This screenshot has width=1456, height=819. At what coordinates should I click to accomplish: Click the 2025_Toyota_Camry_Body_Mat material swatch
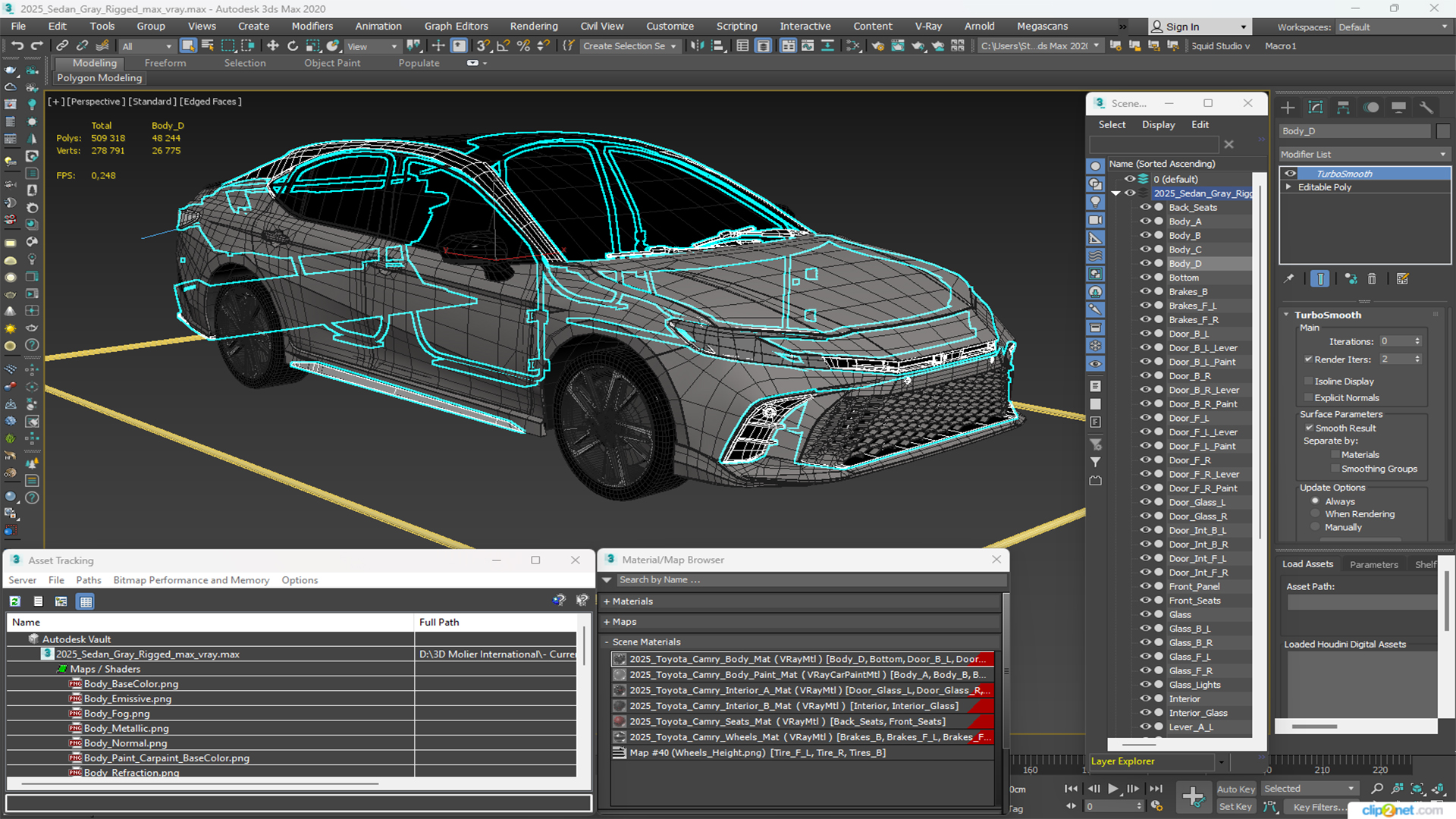coord(619,659)
